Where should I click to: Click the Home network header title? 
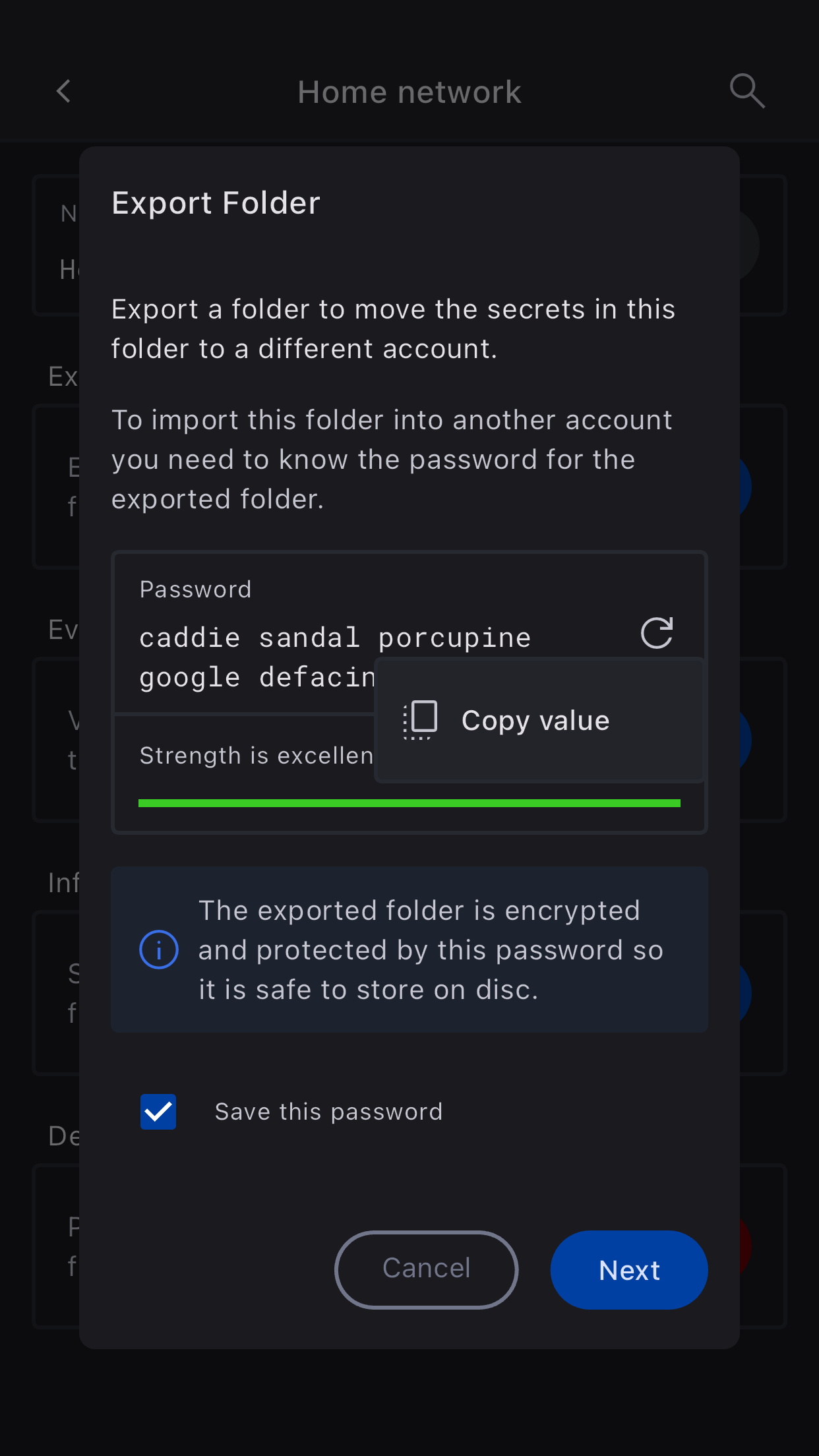tap(409, 92)
